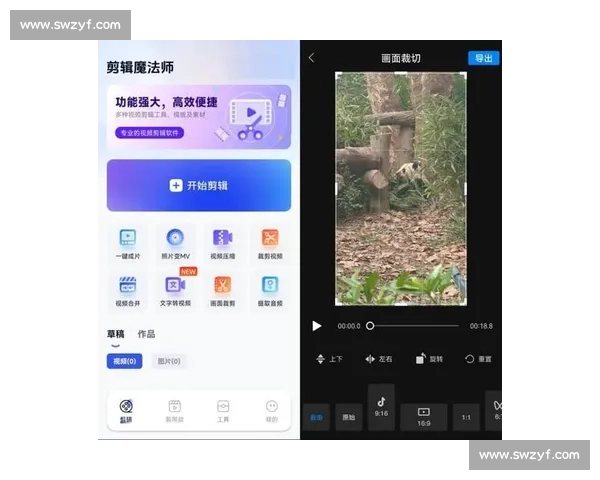Open the 提取音频 extract audio tool
The height and width of the screenshot is (480, 600).
pos(270,288)
